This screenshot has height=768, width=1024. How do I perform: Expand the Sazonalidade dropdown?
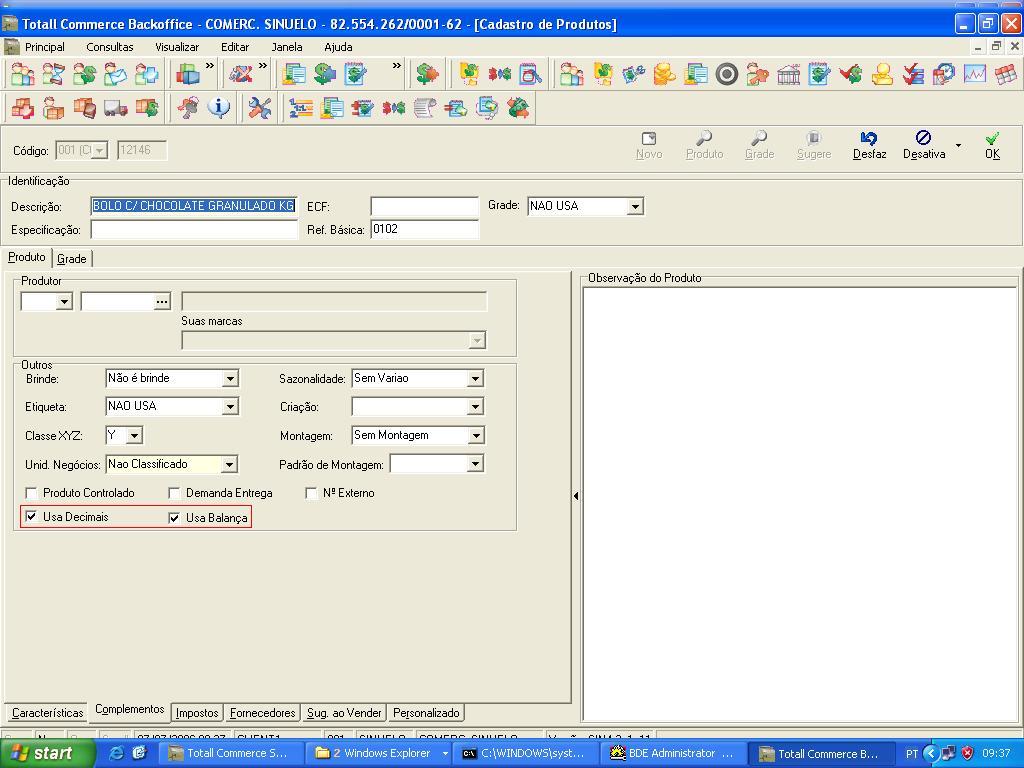pyautogui.click(x=475, y=378)
